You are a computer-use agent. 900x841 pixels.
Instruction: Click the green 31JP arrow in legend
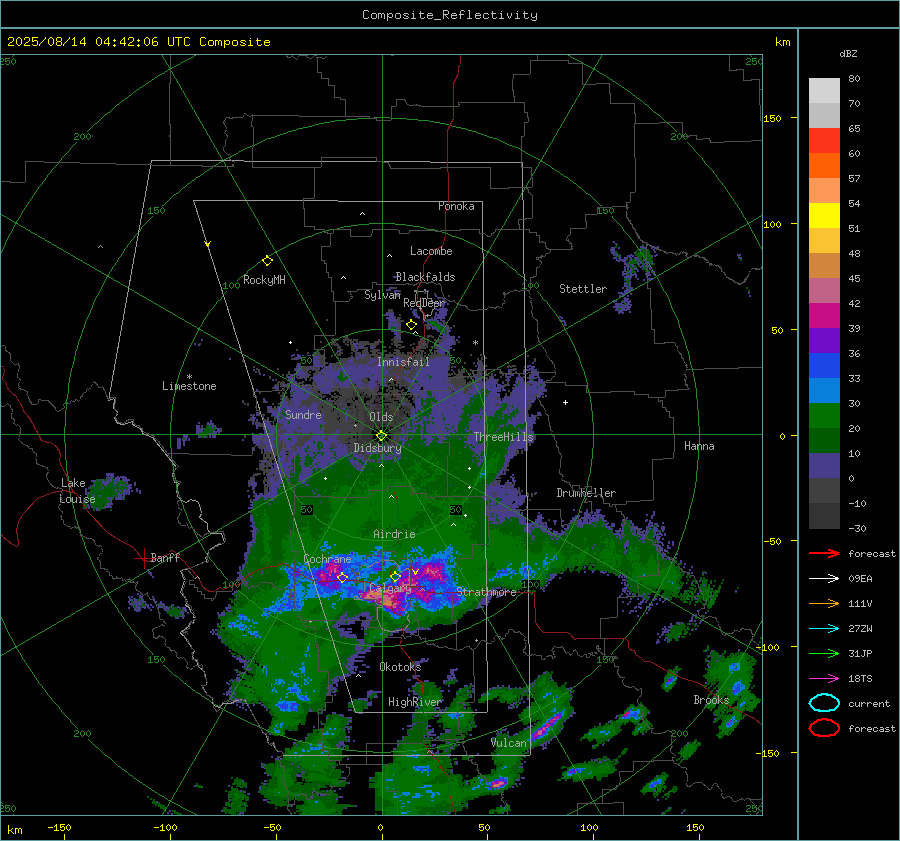point(824,653)
